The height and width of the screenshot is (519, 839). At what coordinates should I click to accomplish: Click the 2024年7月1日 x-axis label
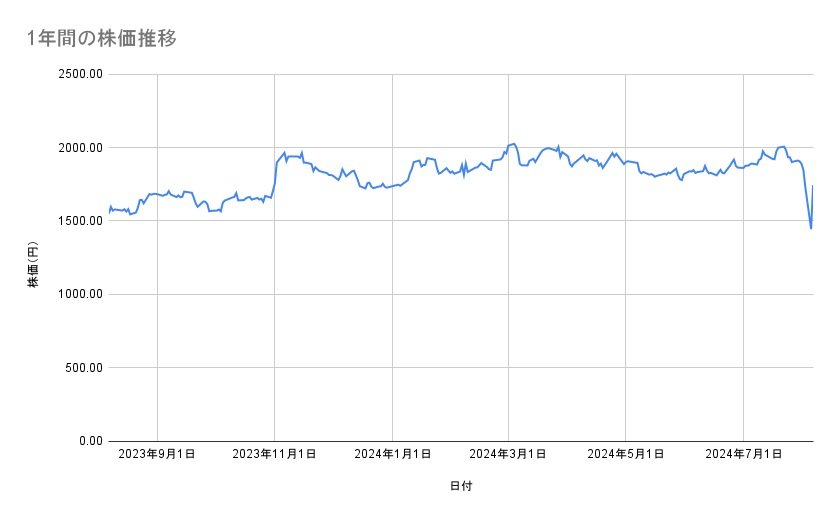pos(743,455)
